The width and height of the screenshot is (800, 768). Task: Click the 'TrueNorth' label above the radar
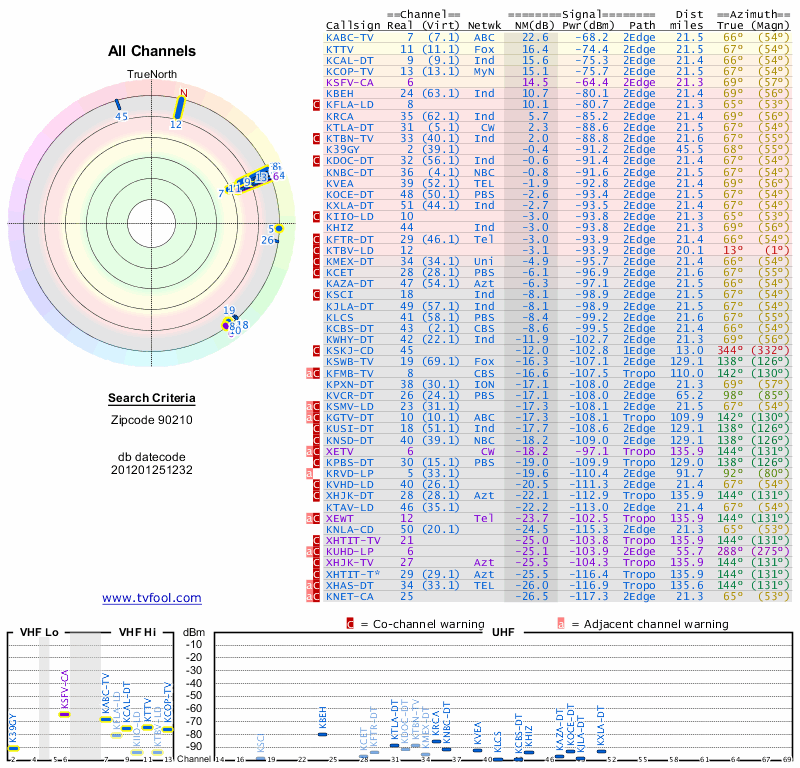[152, 74]
